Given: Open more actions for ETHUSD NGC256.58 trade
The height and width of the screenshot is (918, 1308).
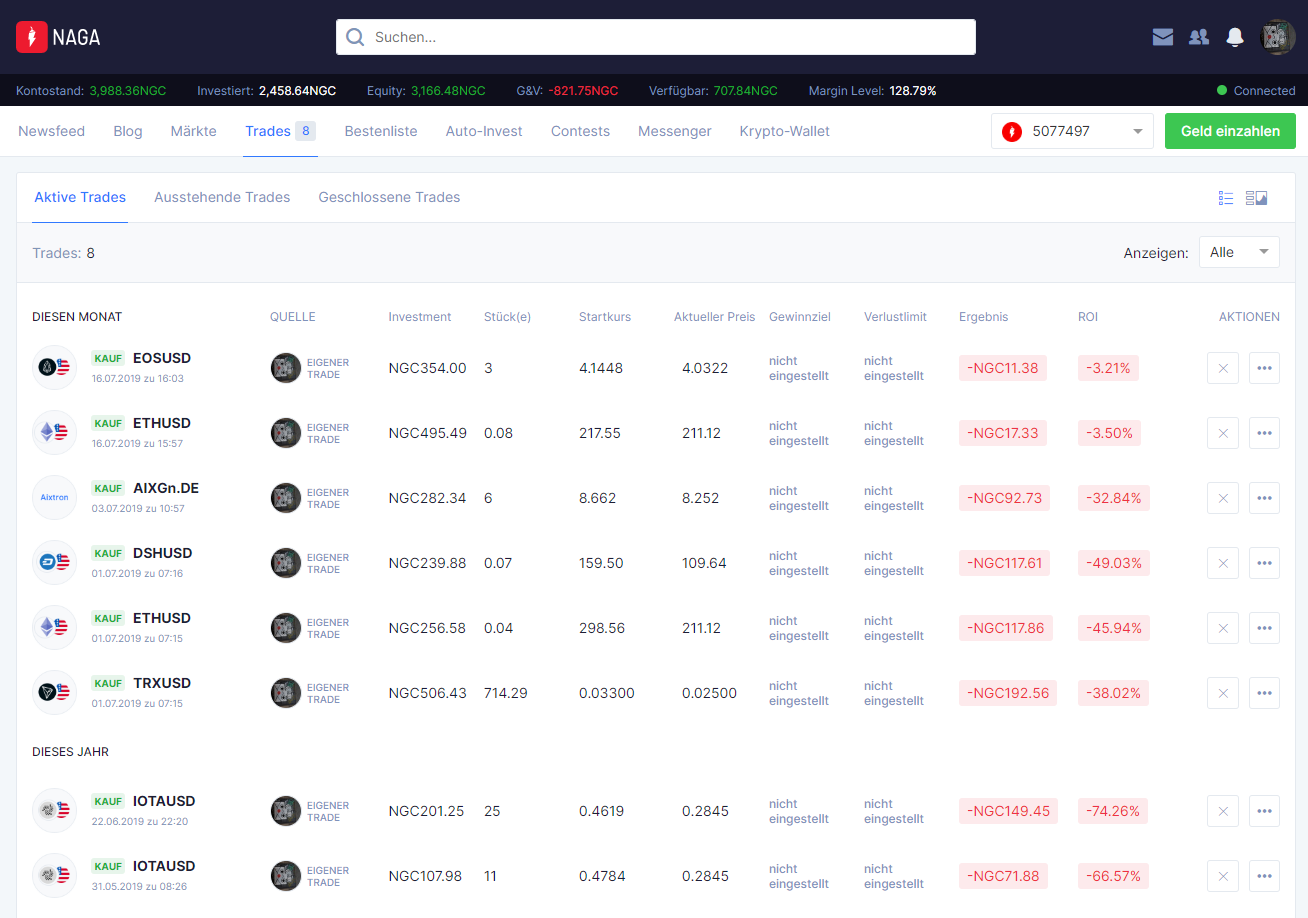Looking at the screenshot, I should (1264, 628).
